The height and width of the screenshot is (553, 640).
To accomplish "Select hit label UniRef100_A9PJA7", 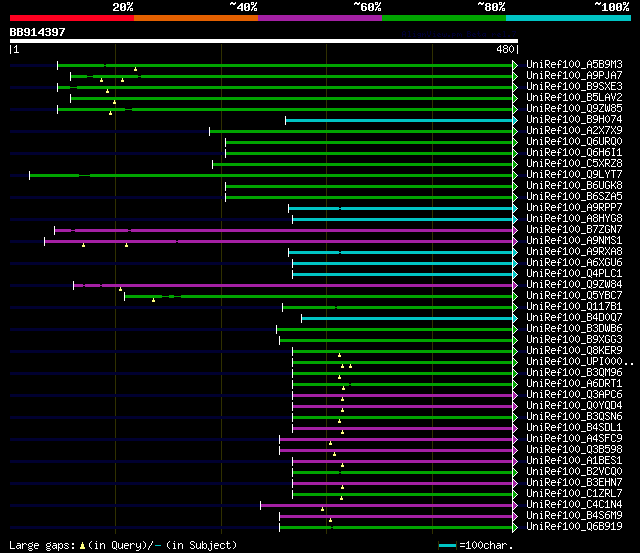I will click(574, 76).
